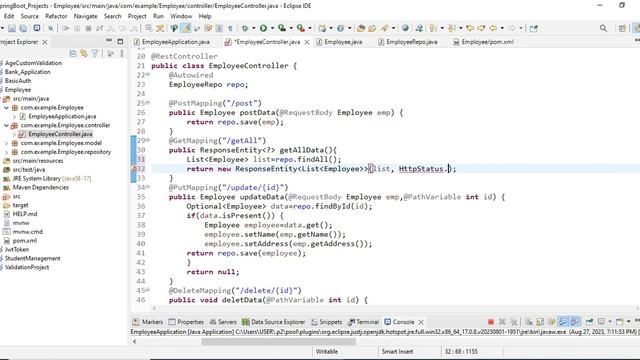The width and height of the screenshot is (640, 360).
Task: Collapse the com.example.Employee.controller package
Action: [x=6, y=125]
